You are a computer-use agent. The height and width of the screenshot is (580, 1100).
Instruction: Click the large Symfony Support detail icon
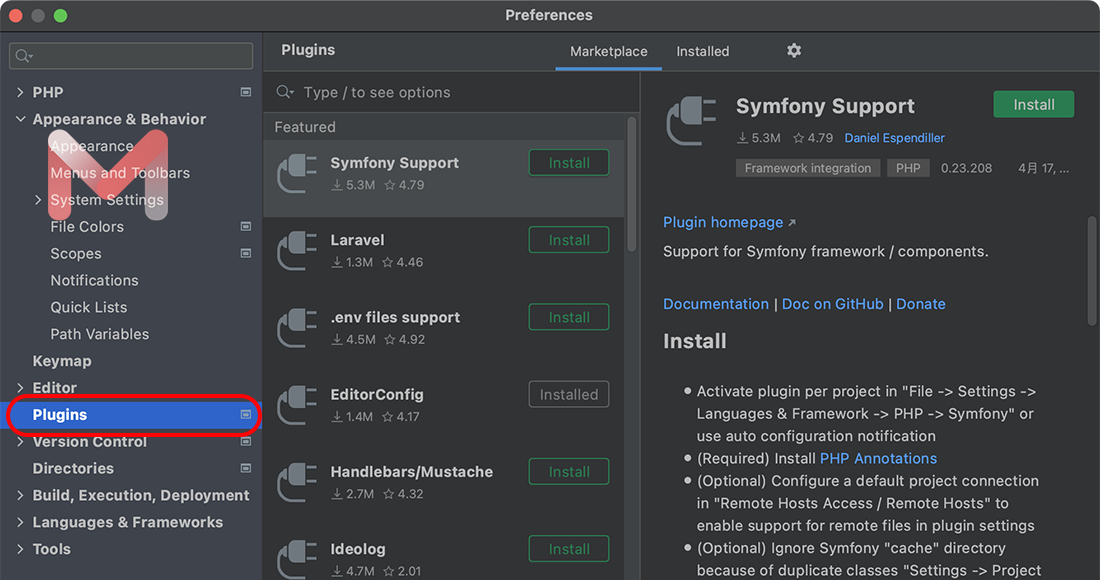point(692,123)
